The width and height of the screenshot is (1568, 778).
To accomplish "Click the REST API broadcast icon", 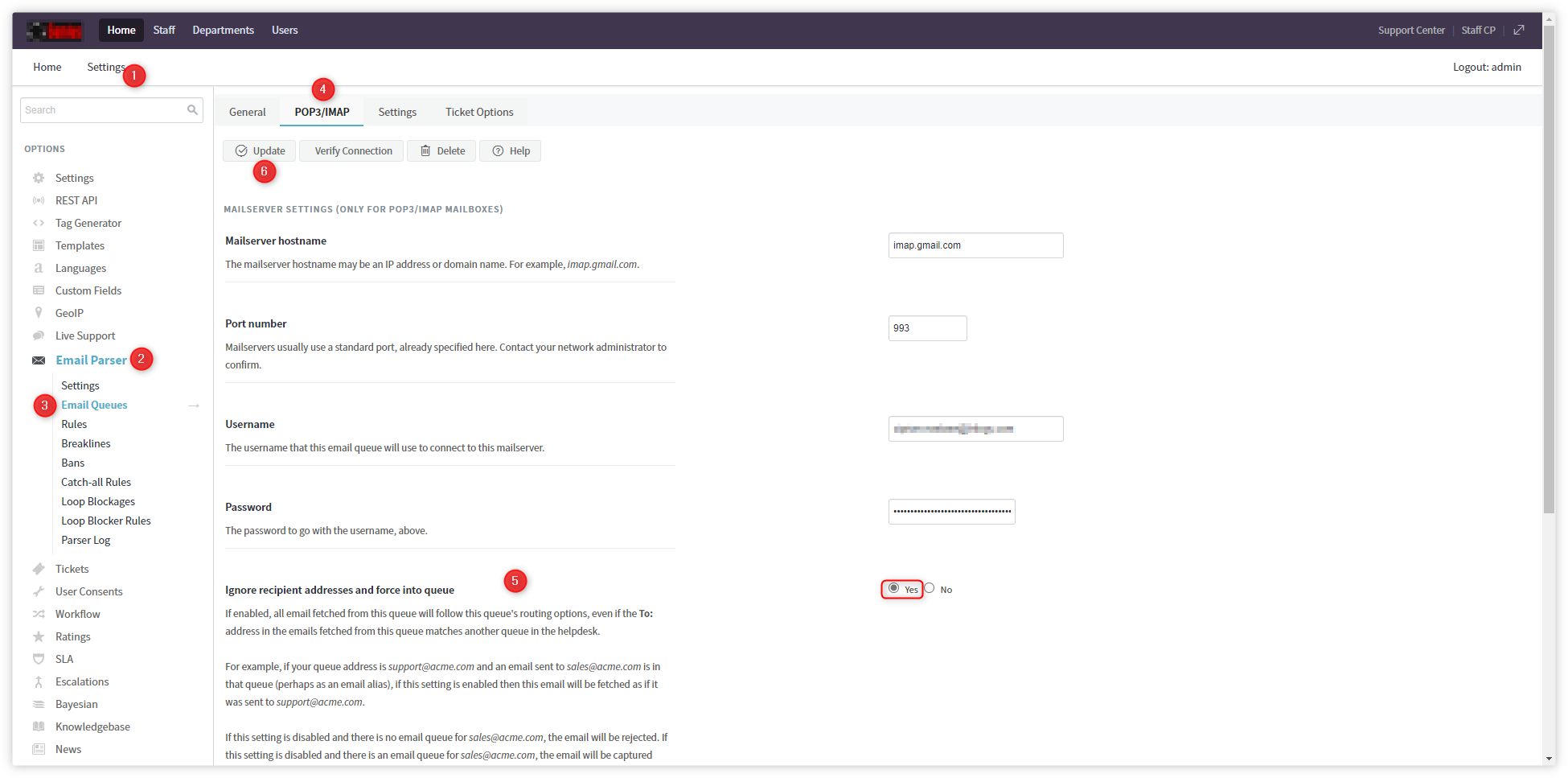I will click(39, 200).
